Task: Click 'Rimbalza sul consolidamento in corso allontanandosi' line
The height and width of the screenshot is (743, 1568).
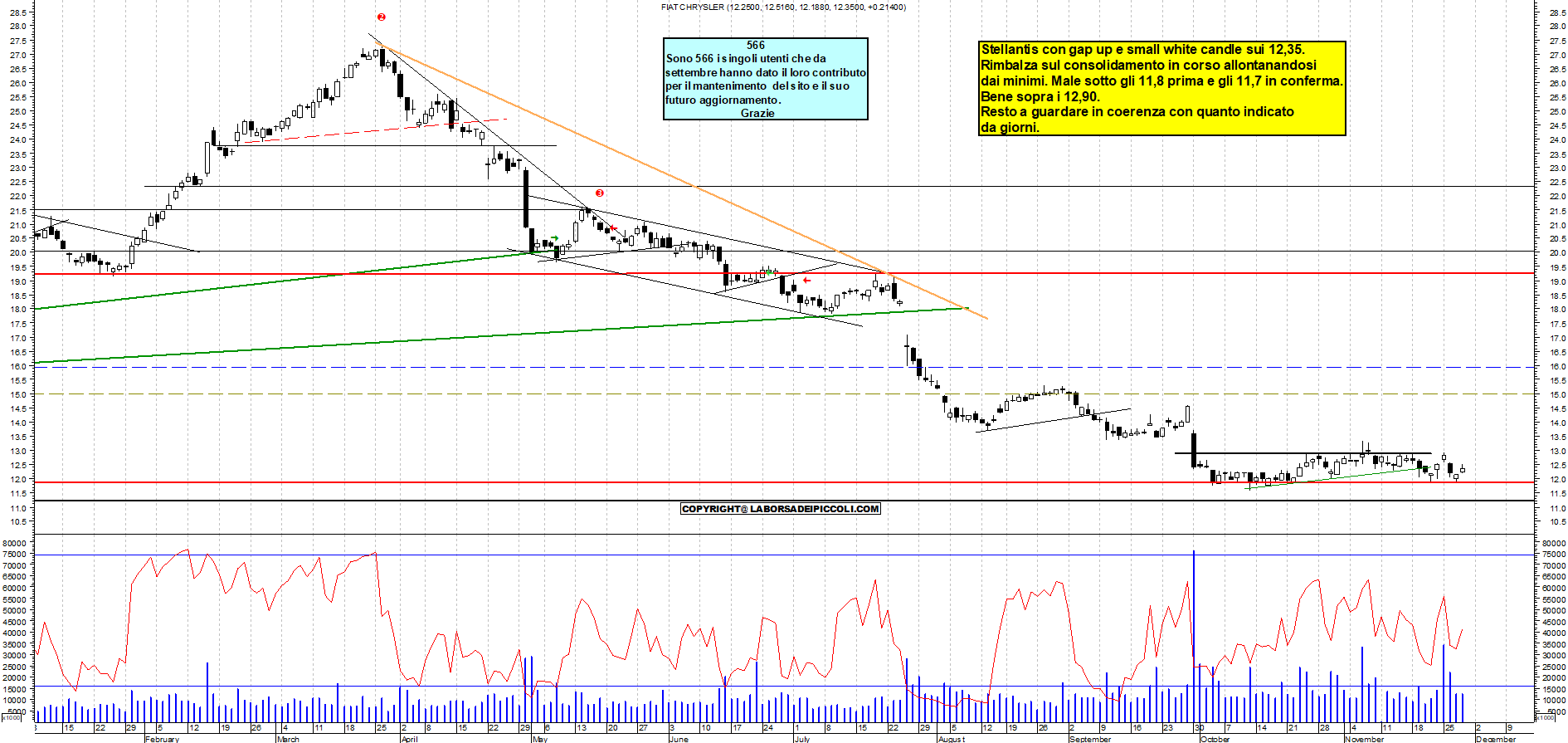Action: coord(1148,66)
